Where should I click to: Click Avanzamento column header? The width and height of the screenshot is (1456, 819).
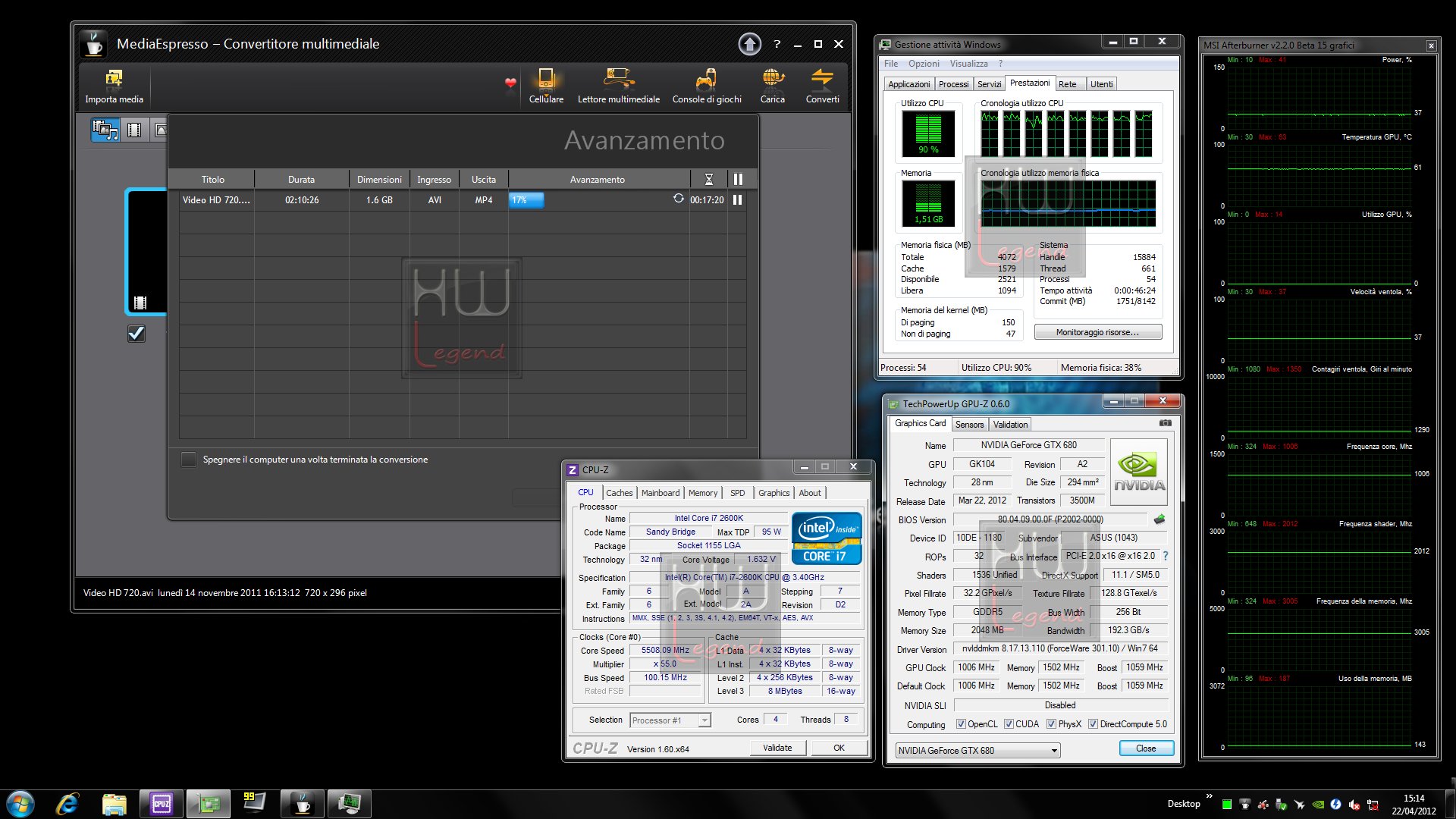[598, 180]
